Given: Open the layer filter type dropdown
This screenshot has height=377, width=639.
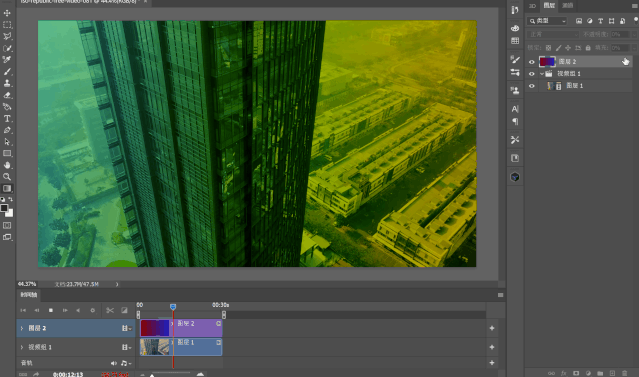Looking at the screenshot, I should [x=548, y=21].
